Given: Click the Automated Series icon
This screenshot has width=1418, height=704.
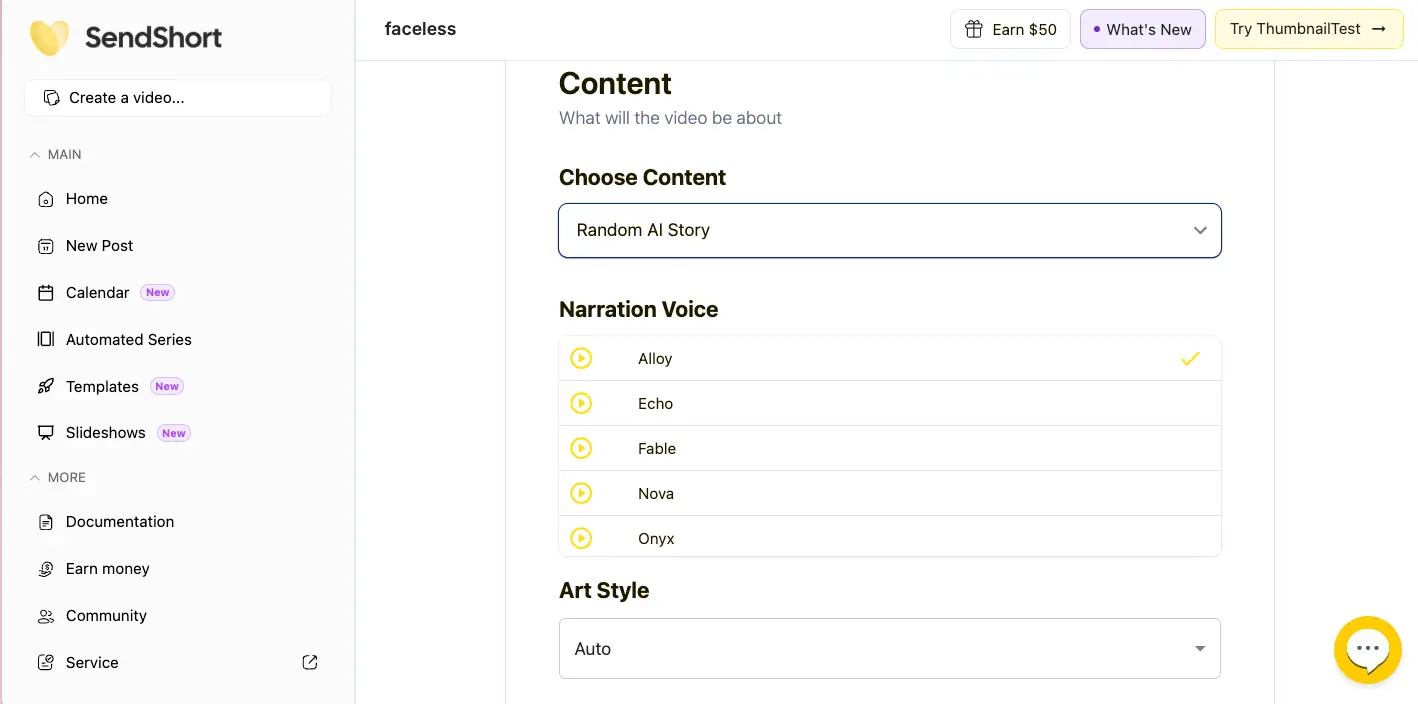Looking at the screenshot, I should (x=45, y=339).
